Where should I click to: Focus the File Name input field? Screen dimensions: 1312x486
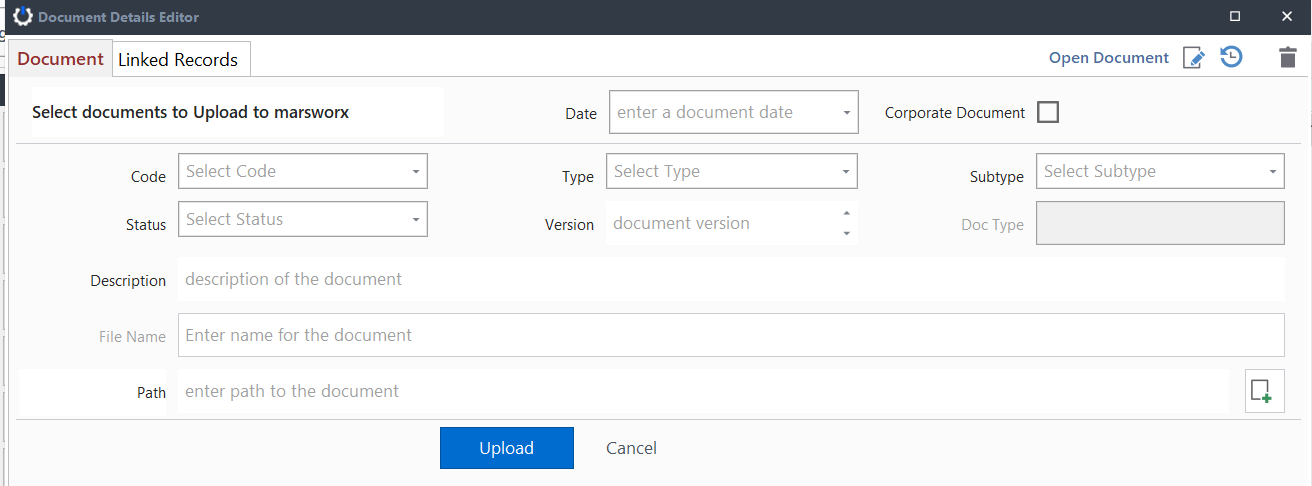click(x=731, y=335)
